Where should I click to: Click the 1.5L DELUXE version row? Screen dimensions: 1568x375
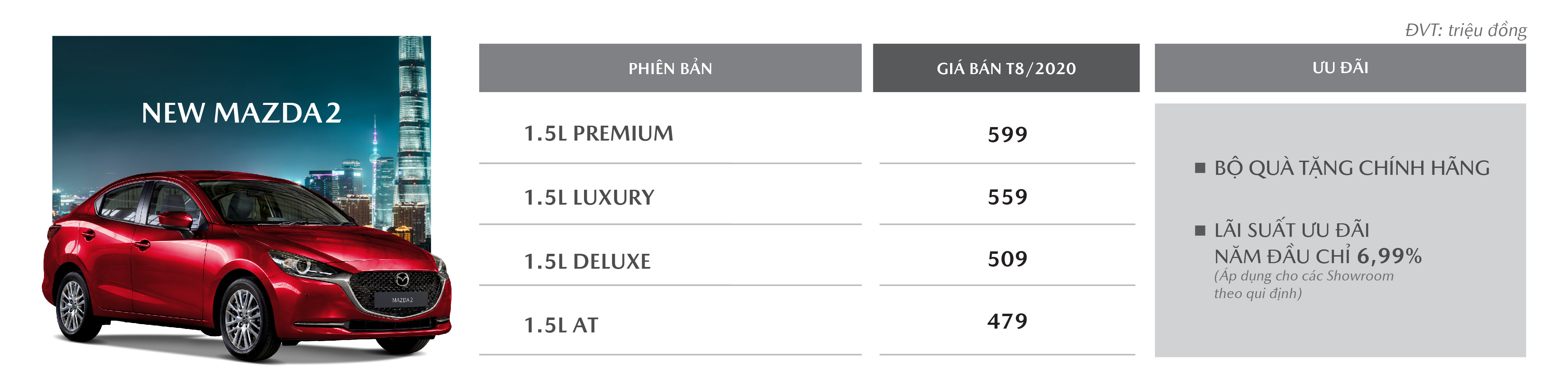(670, 260)
